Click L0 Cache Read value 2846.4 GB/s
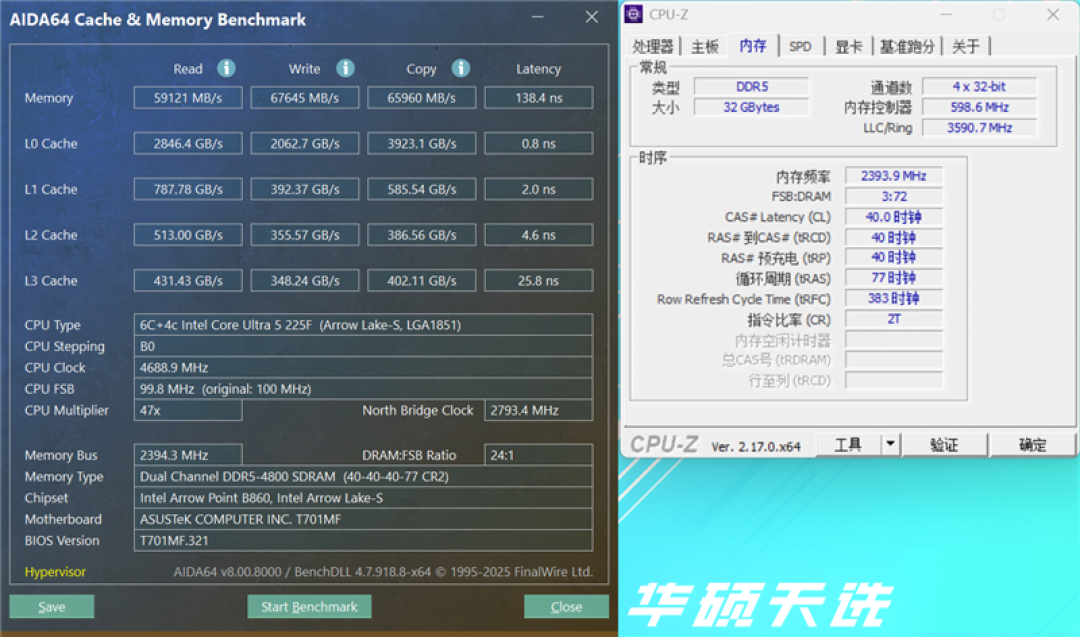 point(188,143)
